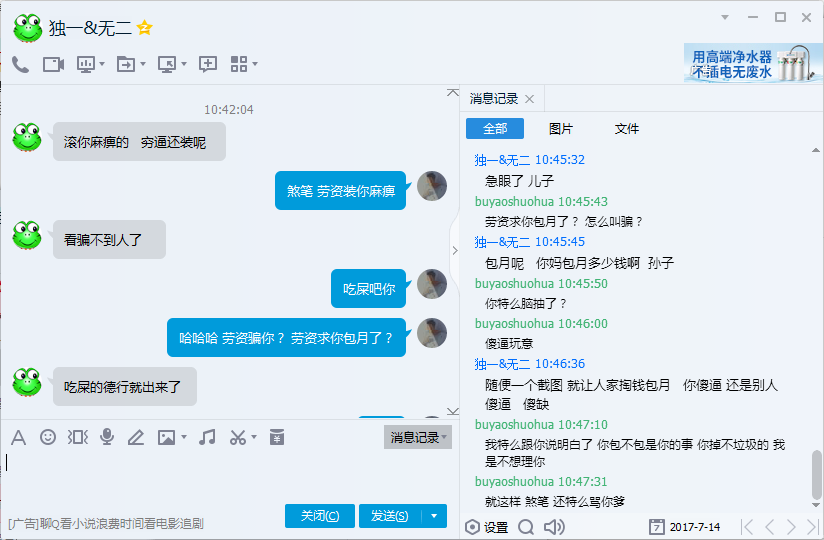Viewport: 824px width, 540px height.
Task: Click the 关闭(C) button
Action: (320, 516)
